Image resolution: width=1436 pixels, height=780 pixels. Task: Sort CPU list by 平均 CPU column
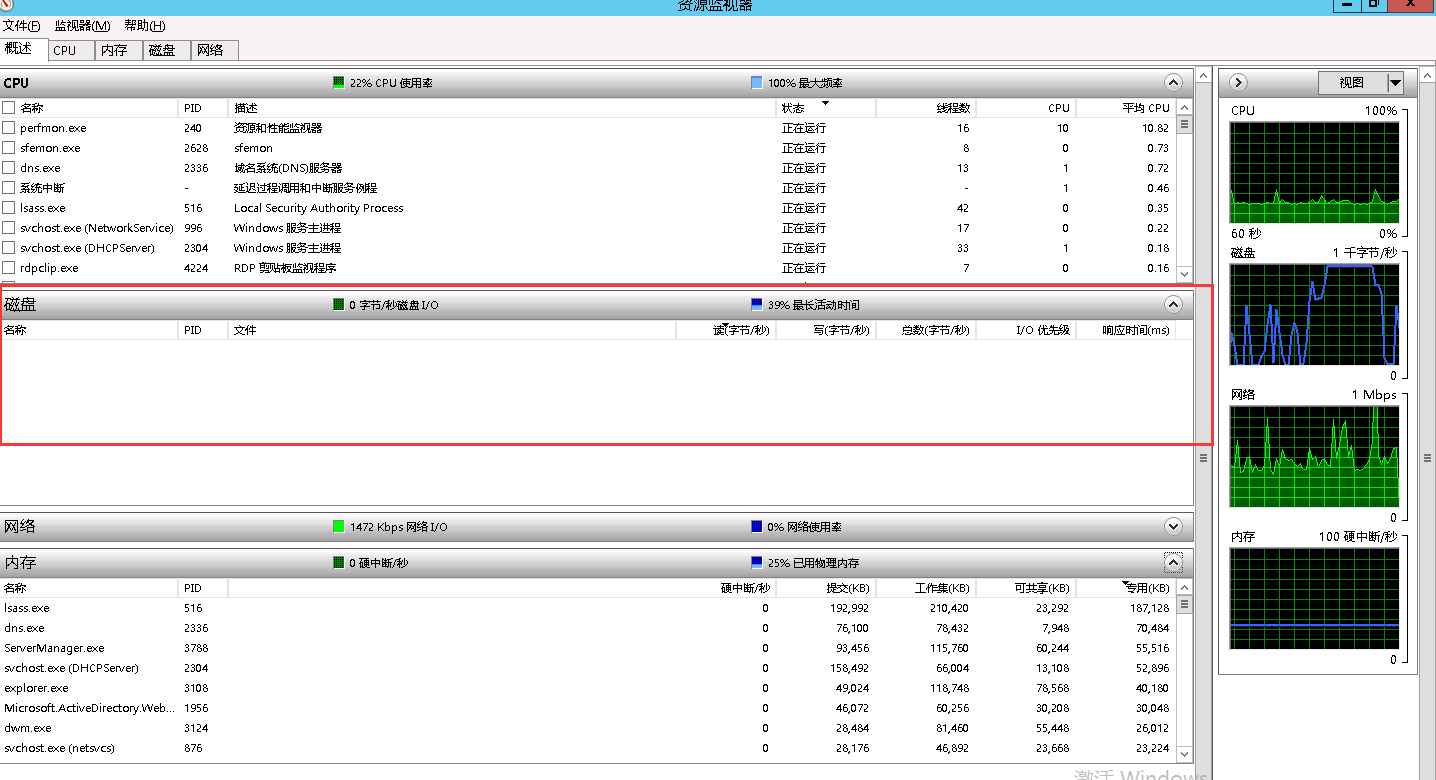[1125, 107]
